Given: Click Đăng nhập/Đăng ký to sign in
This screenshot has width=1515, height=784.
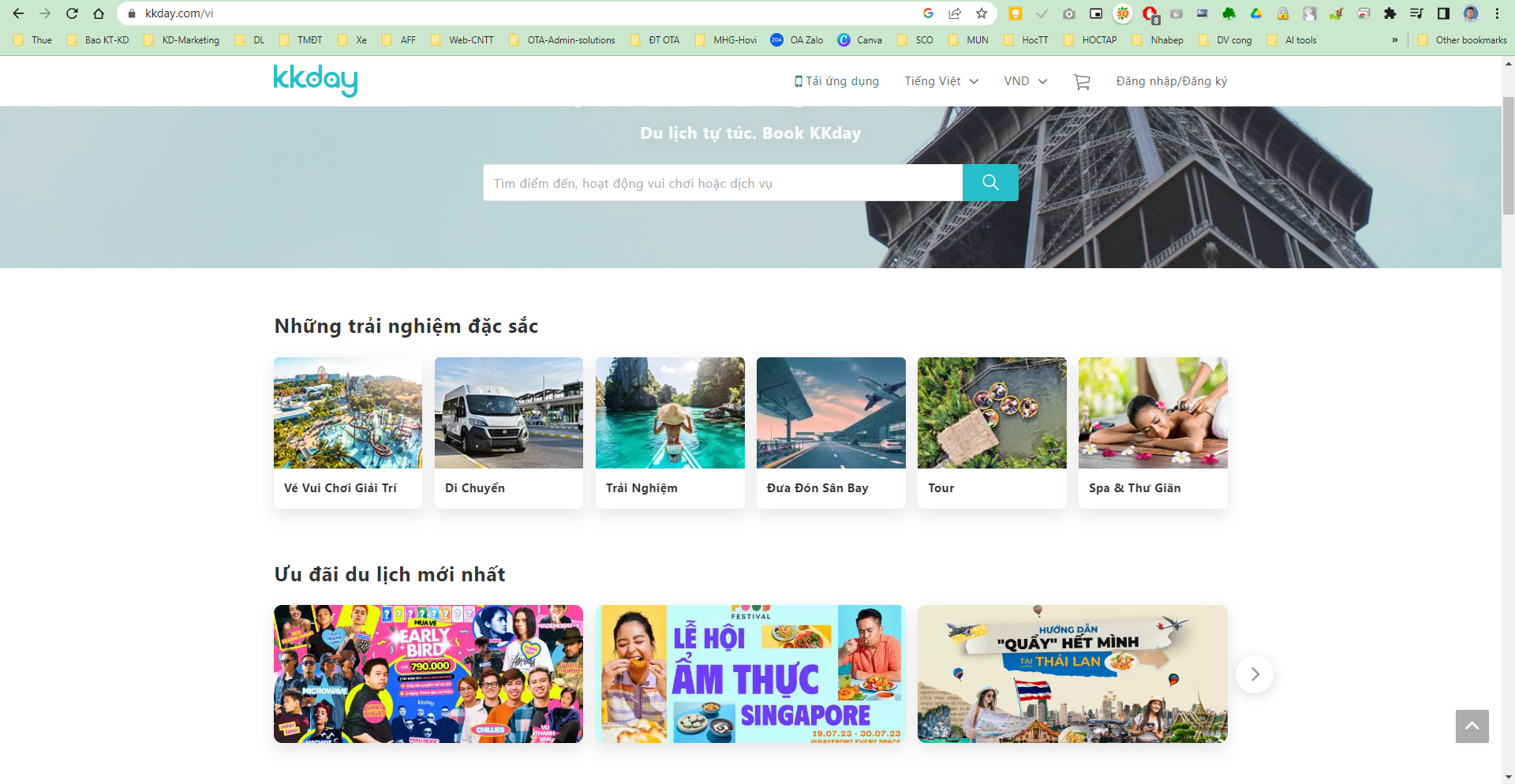Looking at the screenshot, I should click(1171, 80).
